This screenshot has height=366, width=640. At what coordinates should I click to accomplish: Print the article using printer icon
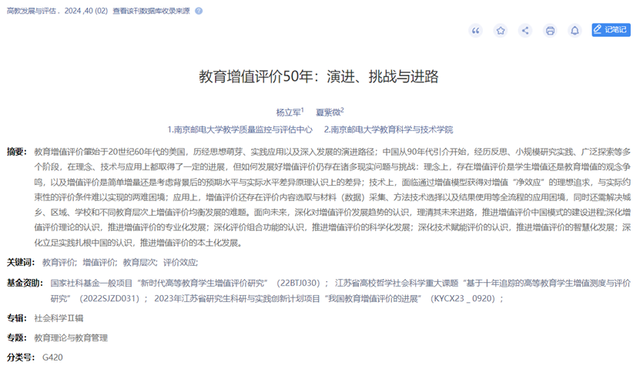click(x=550, y=31)
